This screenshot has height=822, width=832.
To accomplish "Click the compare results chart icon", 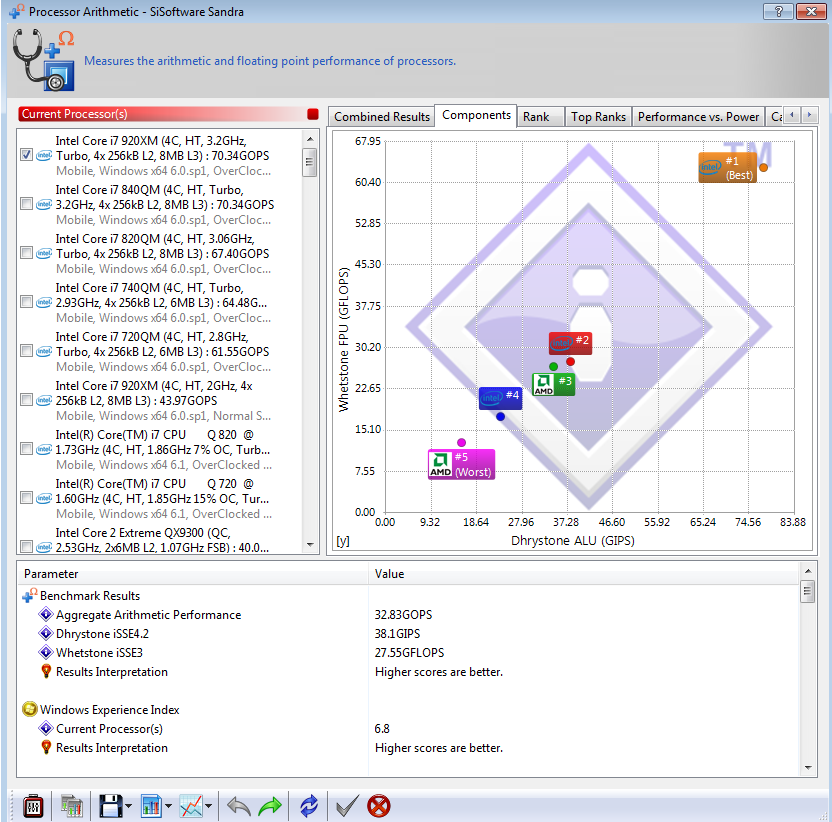I will tap(72, 806).
